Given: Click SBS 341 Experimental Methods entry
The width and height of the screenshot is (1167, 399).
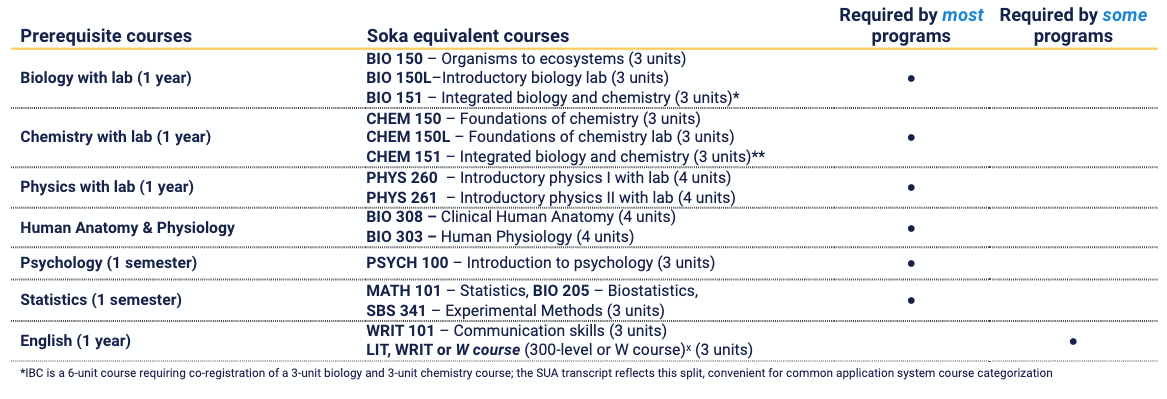Looking at the screenshot, I should pyautogui.click(x=515, y=310).
